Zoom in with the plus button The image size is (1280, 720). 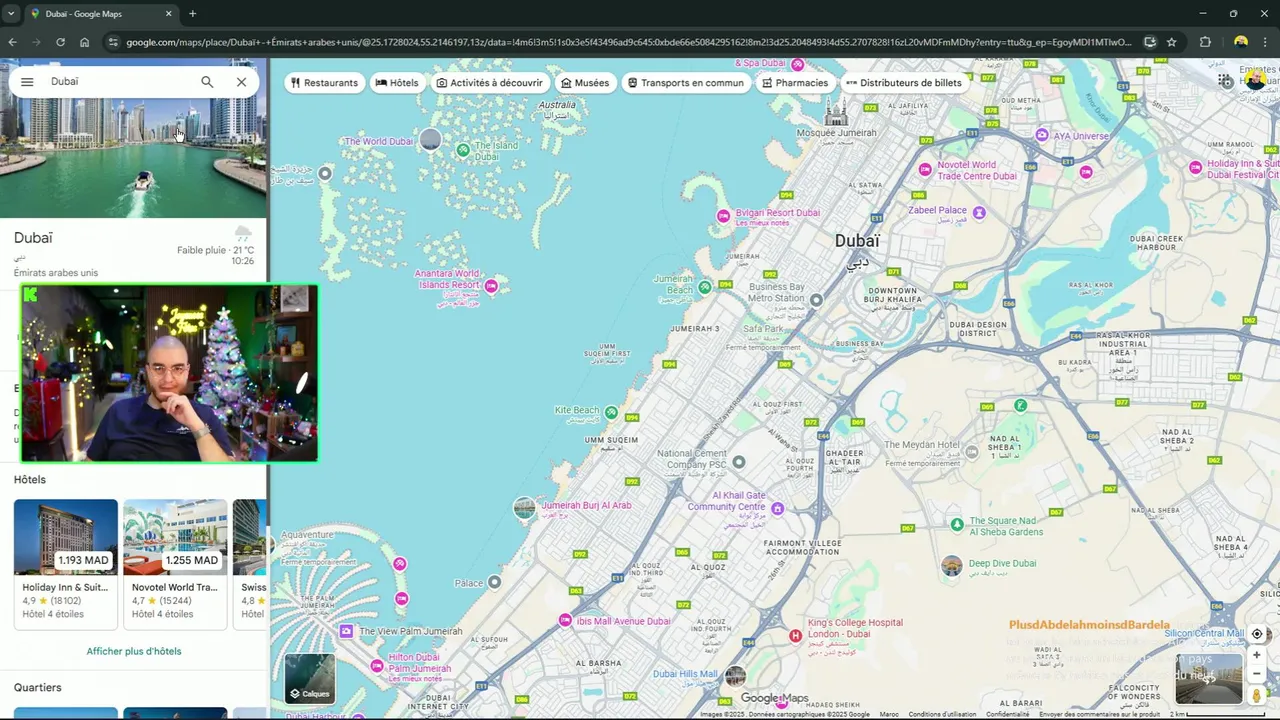coord(1257,655)
